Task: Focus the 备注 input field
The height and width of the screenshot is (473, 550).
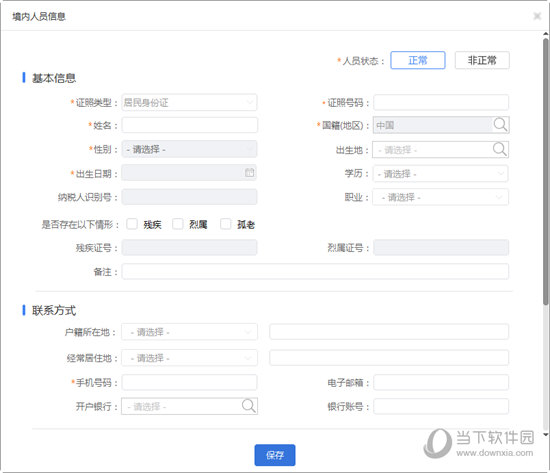Action: [x=315, y=272]
